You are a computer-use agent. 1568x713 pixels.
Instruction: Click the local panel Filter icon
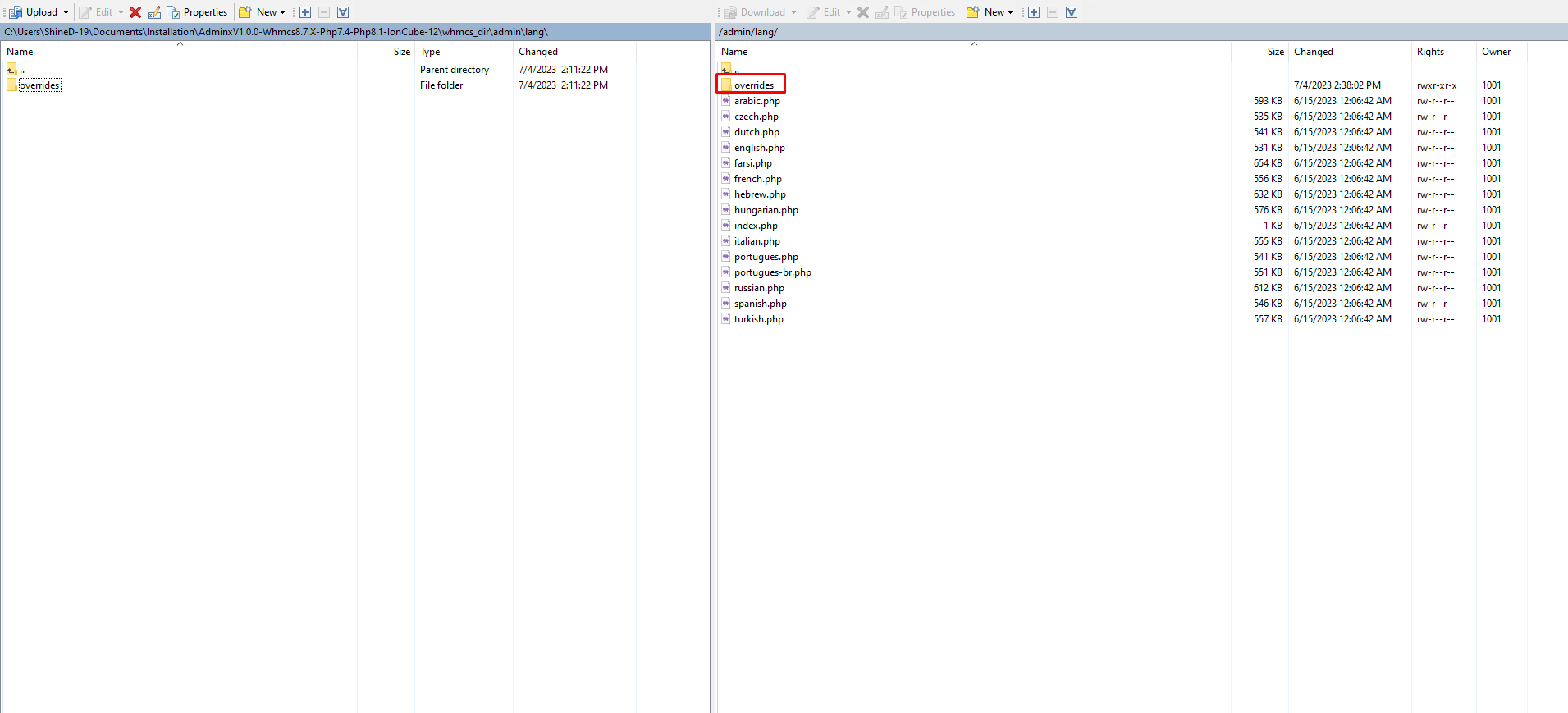pos(343,12)
